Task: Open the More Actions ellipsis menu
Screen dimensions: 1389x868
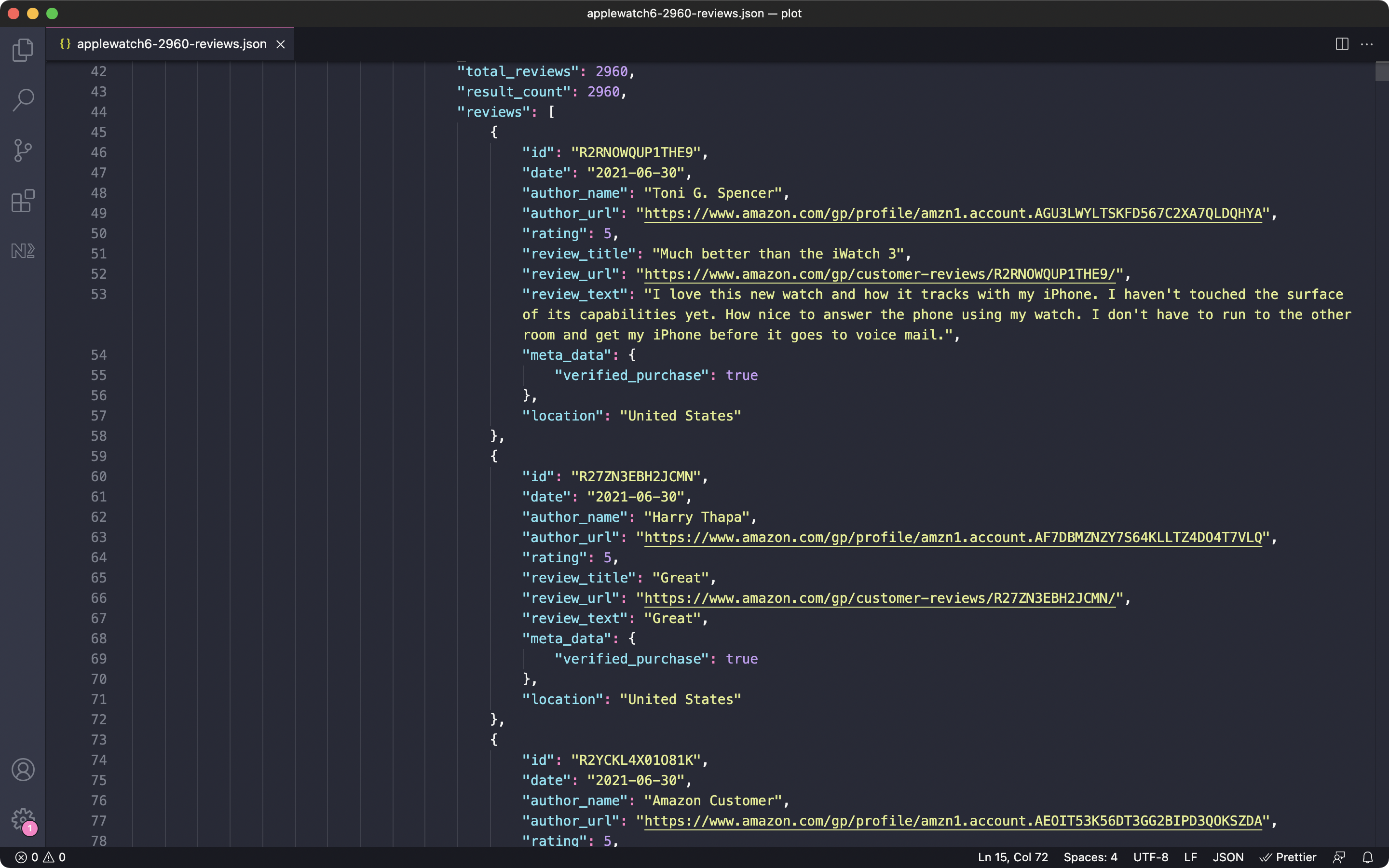Action: pos(1367,44)
